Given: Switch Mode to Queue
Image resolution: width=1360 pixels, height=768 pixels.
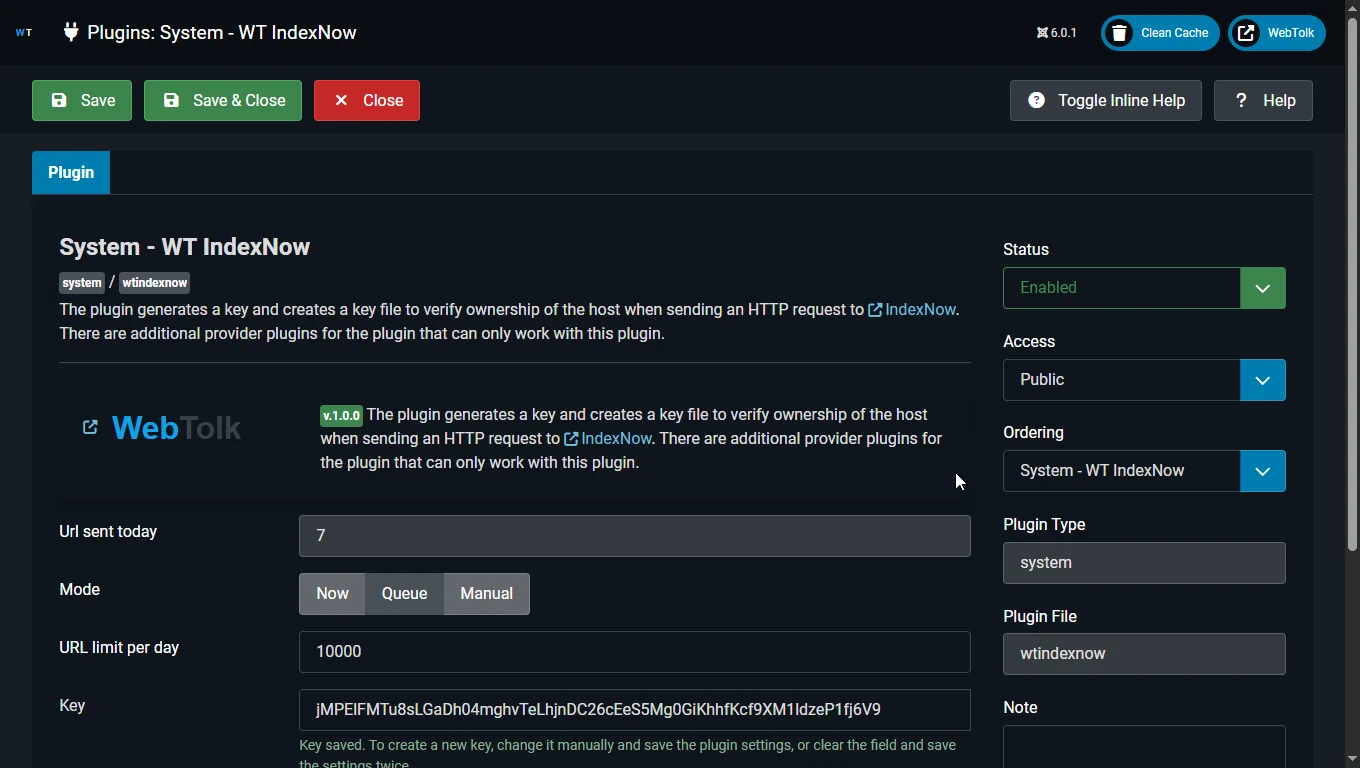Looking at the screenshot, I should pos(404,593).
